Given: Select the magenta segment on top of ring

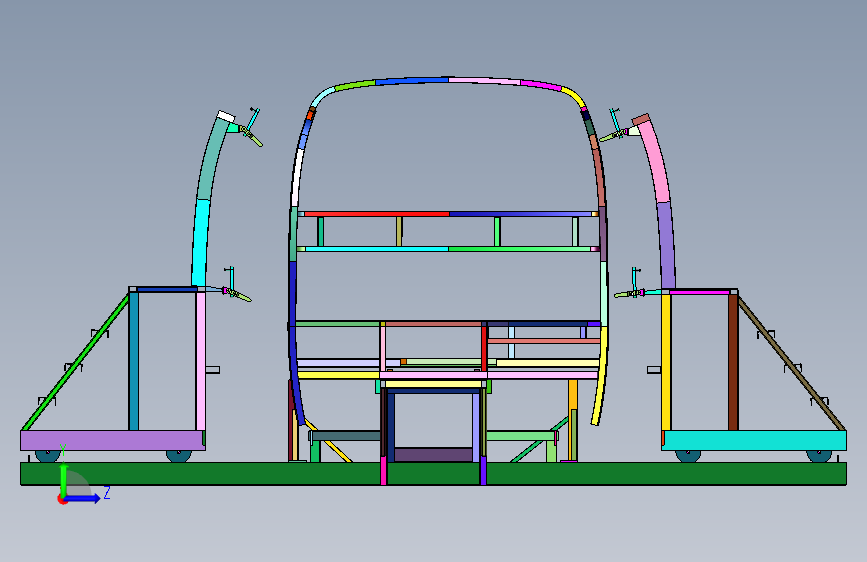Looking at the screenshot, I should (541, 85).
